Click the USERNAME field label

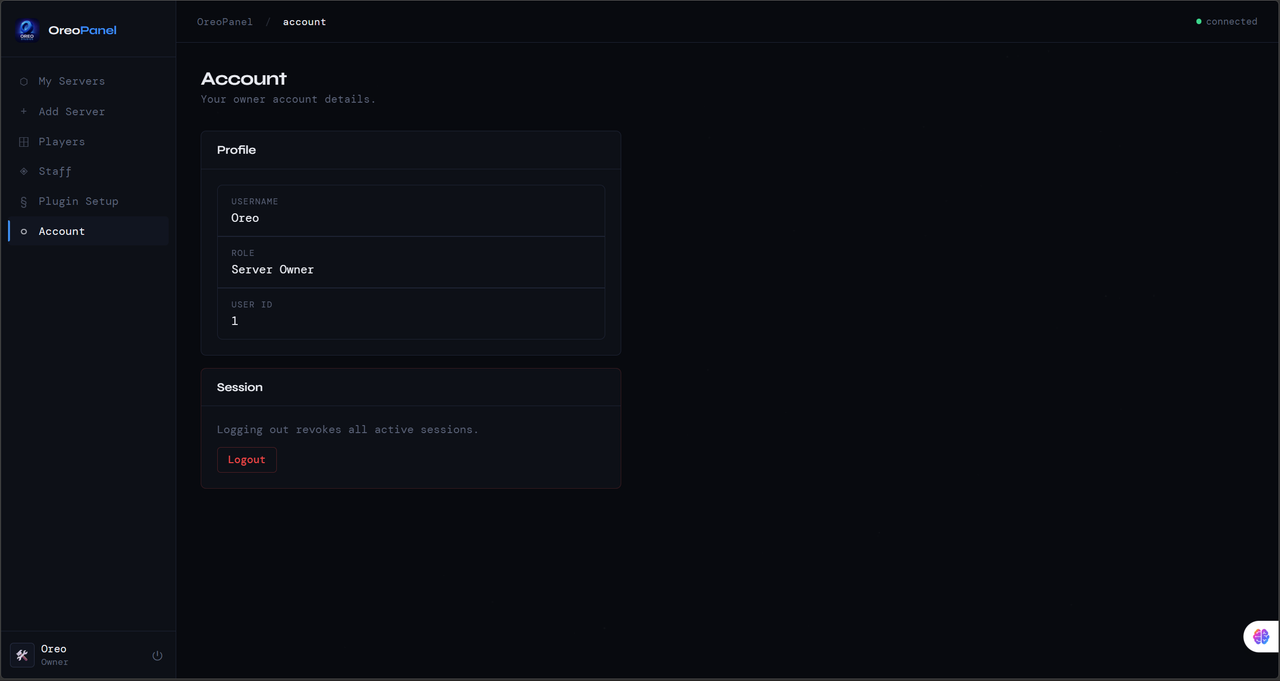coord(255,202)
